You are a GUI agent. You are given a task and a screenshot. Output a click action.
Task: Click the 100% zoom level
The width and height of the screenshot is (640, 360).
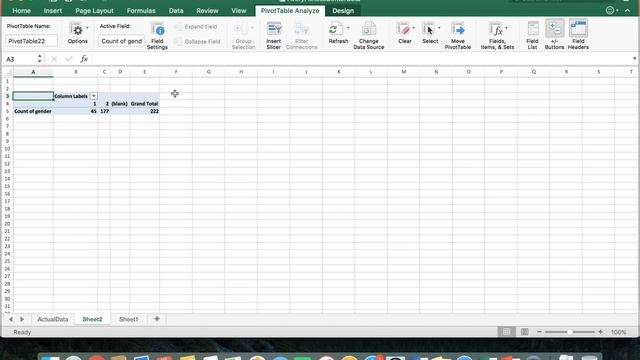(x=618, y=332)
